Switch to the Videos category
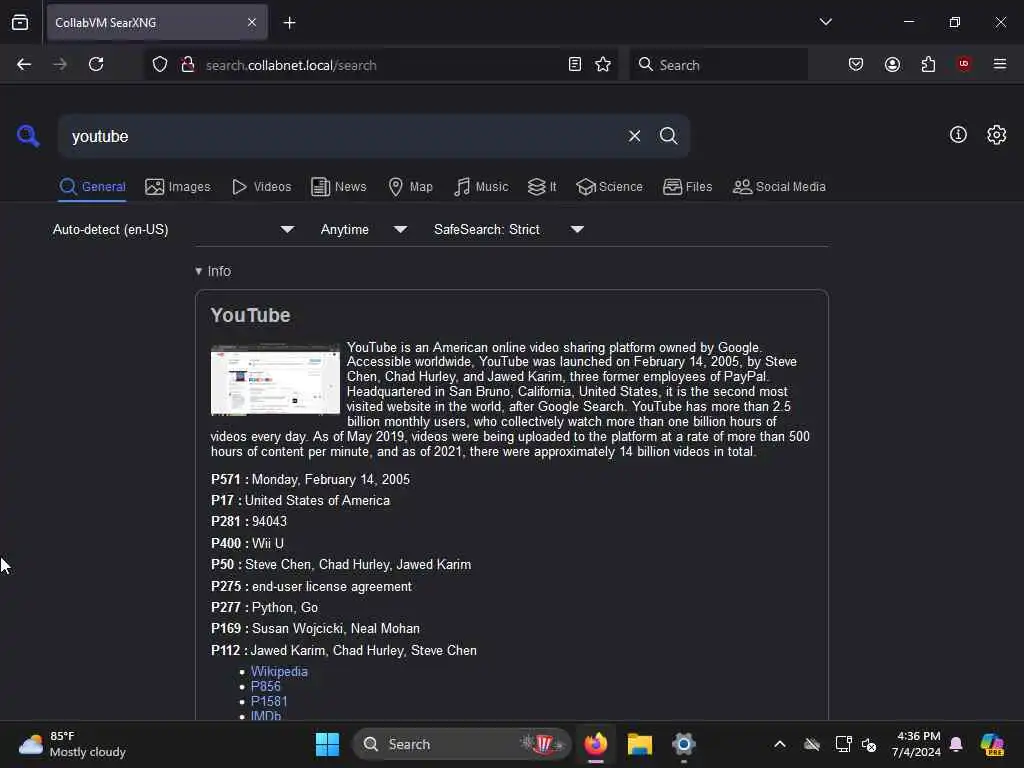1024x768 pixels. tap(261, 187)
